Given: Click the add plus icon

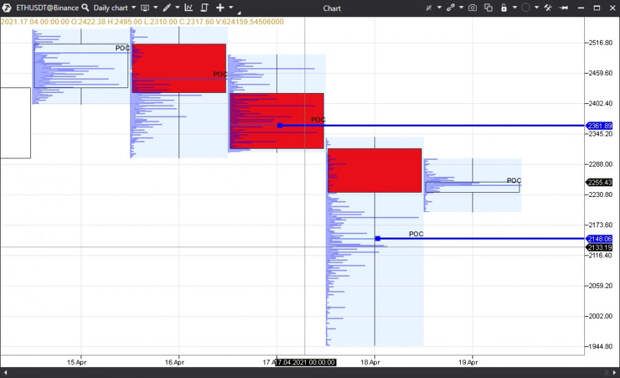Looking at the screenshot, I should pyautogui.click(x=220, y=8).
